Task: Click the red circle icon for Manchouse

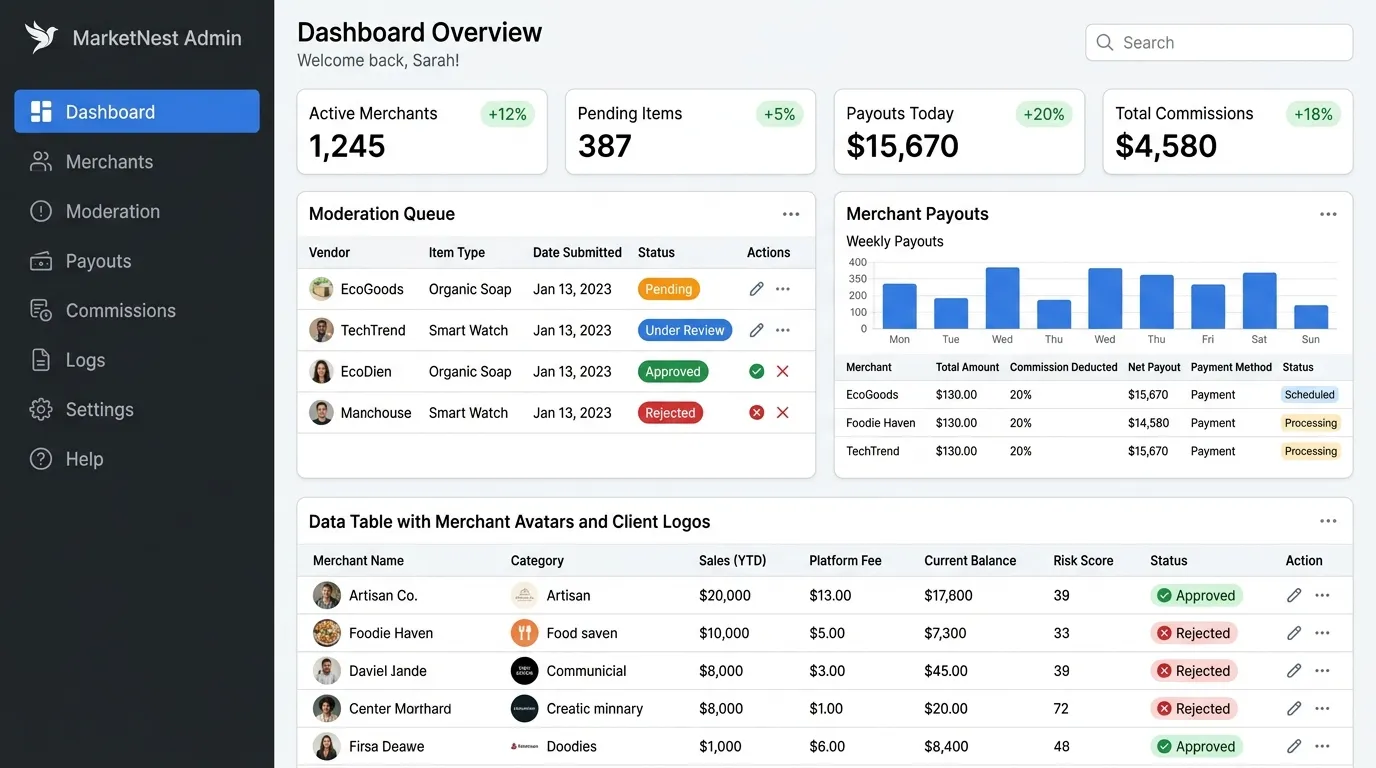Action: [x=757, y=413]
